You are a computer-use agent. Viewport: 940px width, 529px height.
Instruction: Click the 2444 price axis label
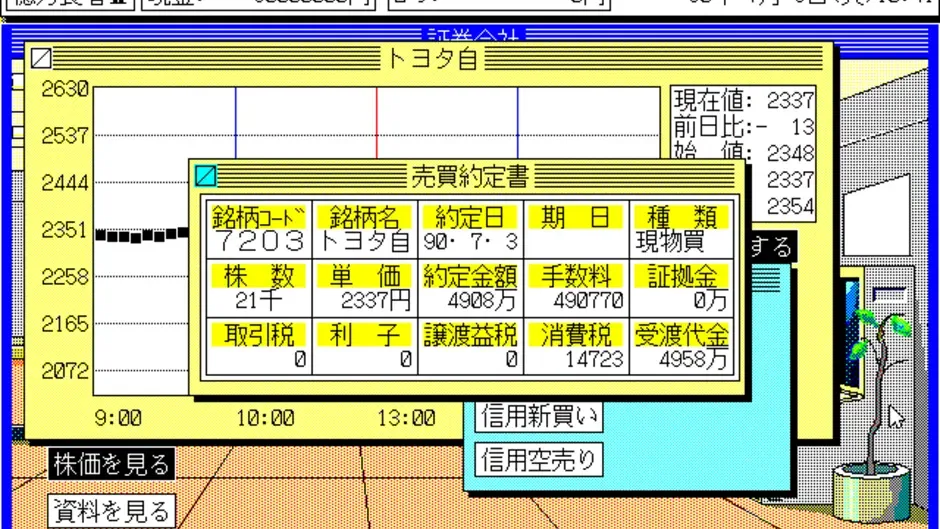click(65, 183)
